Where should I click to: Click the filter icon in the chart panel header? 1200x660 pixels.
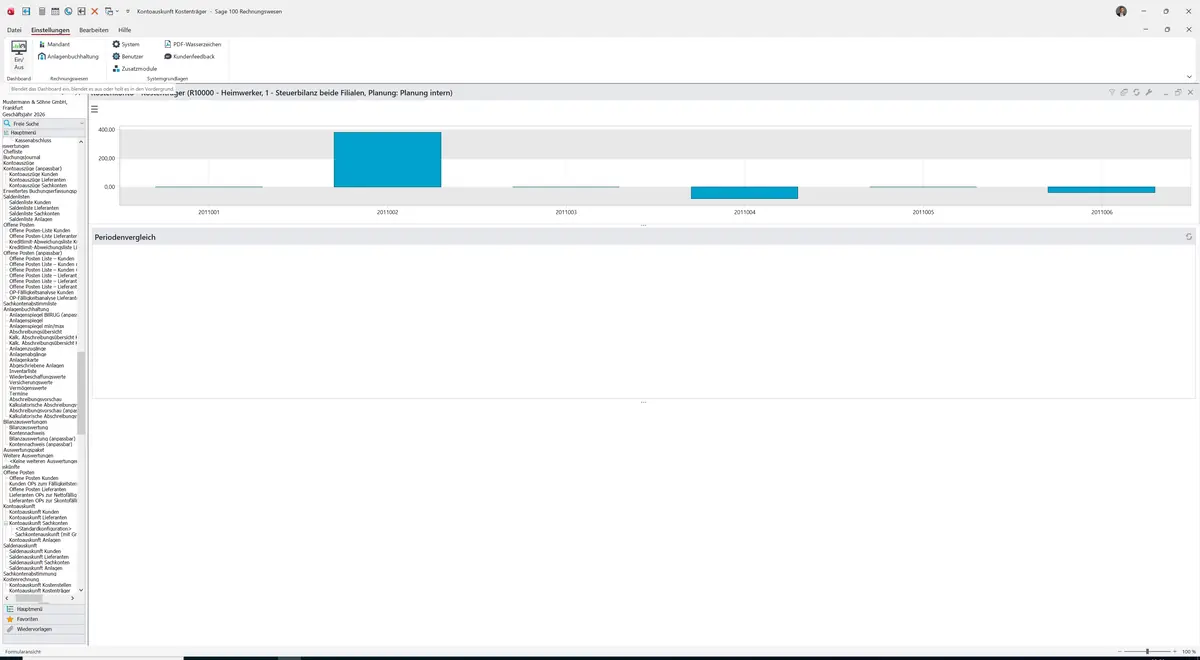[1112, 92]
